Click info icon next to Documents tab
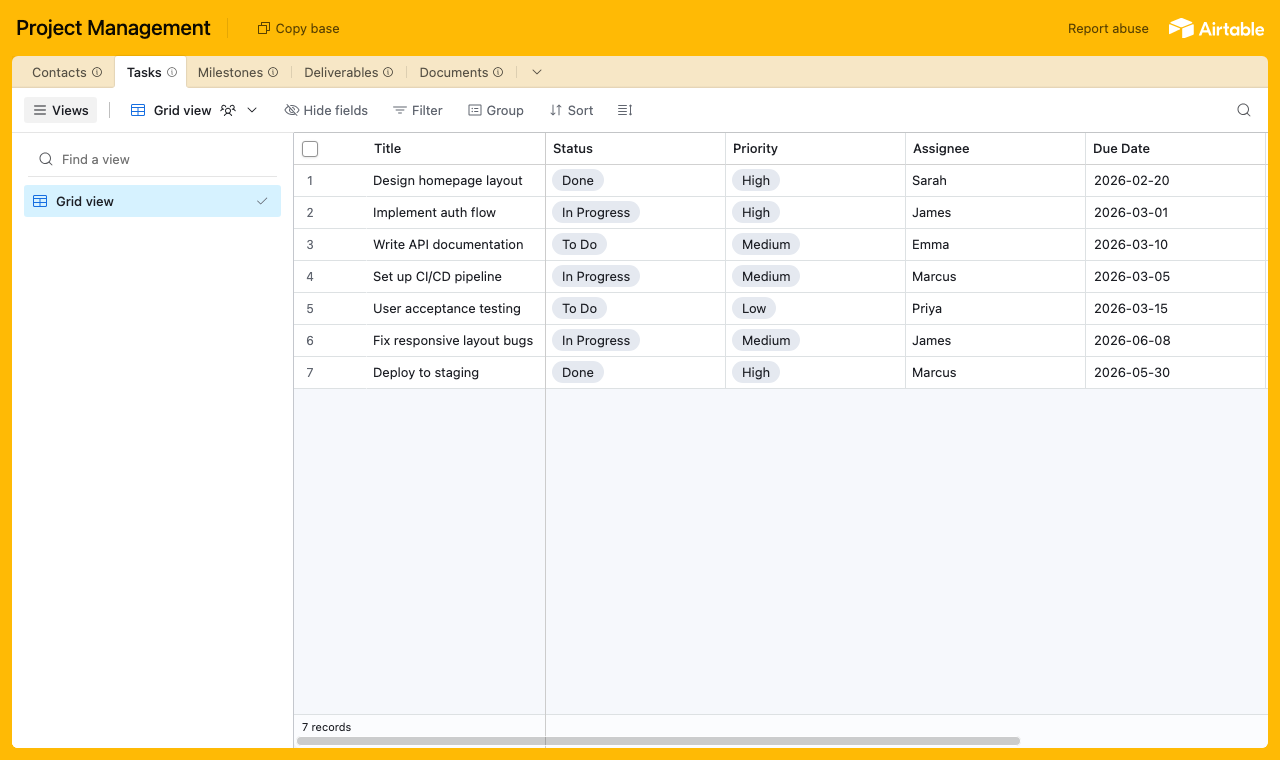 498,72
